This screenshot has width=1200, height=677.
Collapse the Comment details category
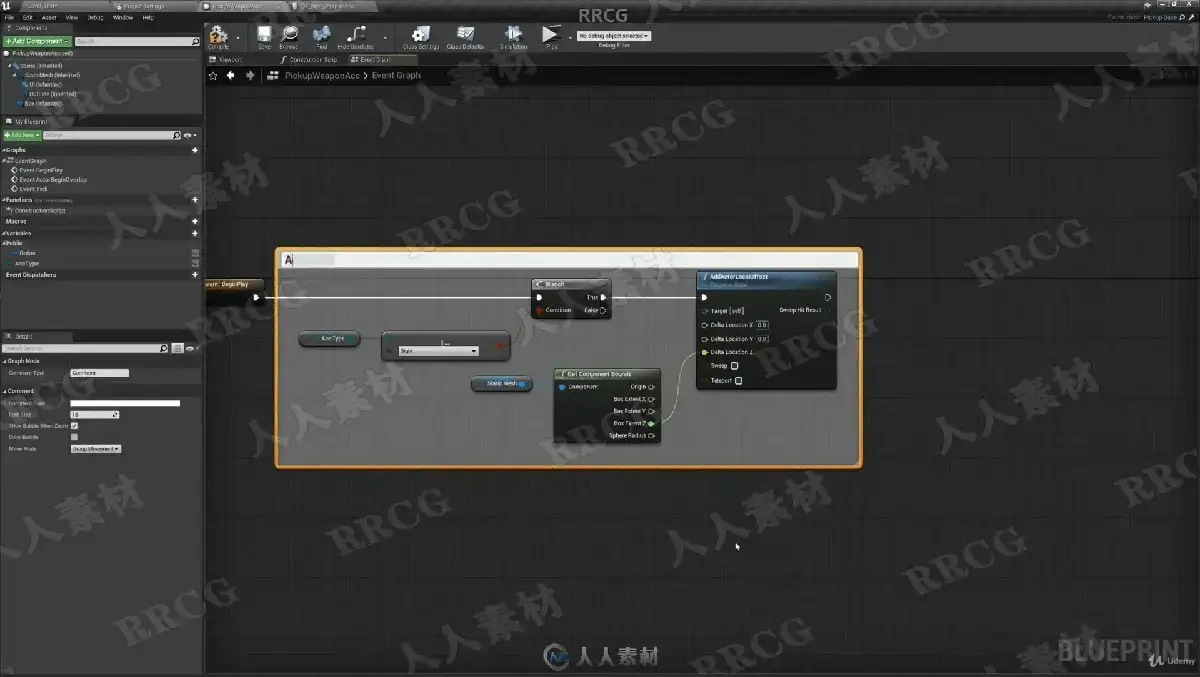click(x=3, y=391)
